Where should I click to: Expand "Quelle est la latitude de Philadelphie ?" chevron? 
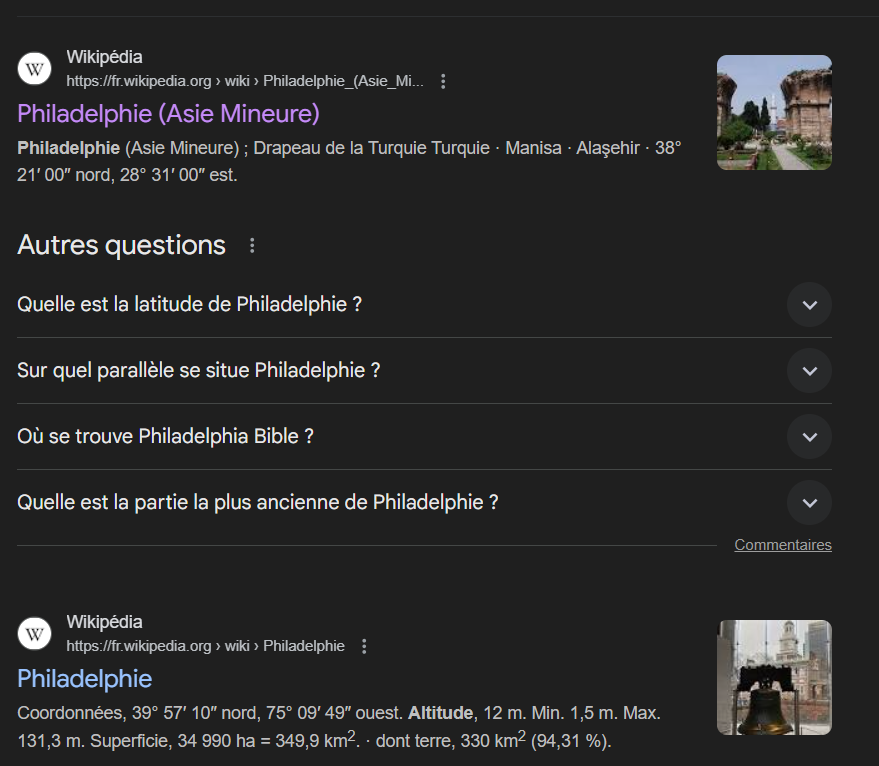tap(809, 304)
